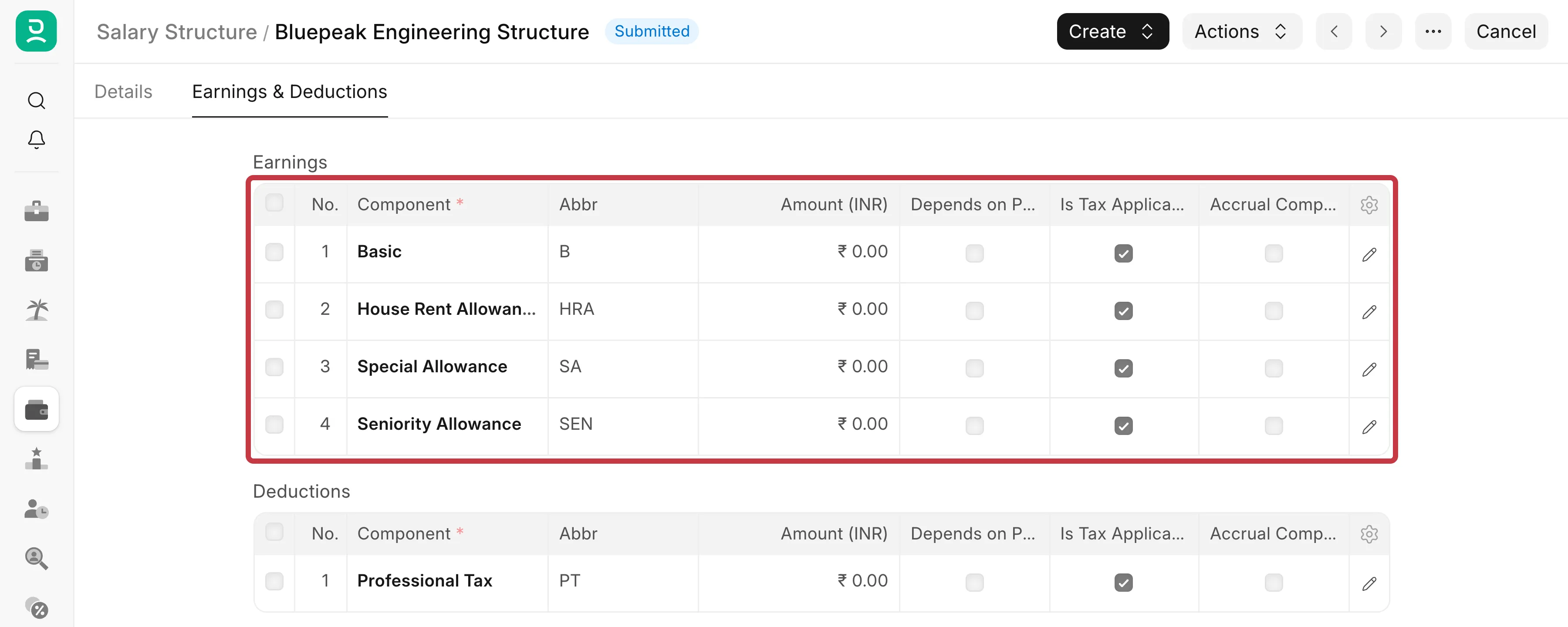This screenshot has height=627, width=1568.
Task: Open the search icon in sidebar
Action: pyautogui.click(x=37, y=101)
